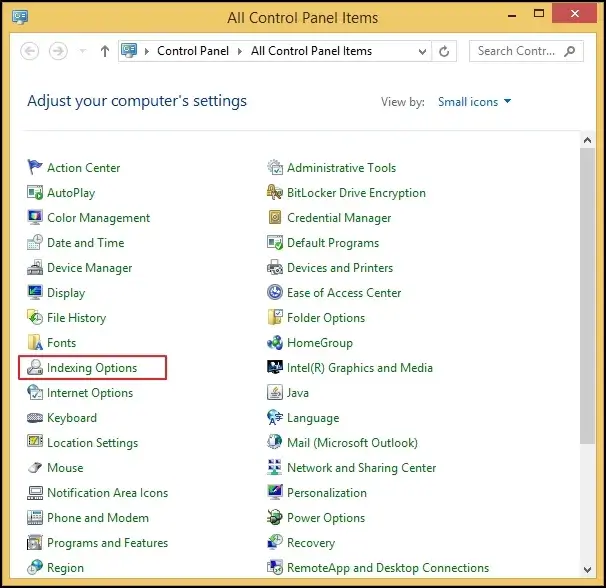Viewport: 606px width, 588px height.
Task: Click the All Control Panel Items breadcrumb
Action: pos(311,51)
